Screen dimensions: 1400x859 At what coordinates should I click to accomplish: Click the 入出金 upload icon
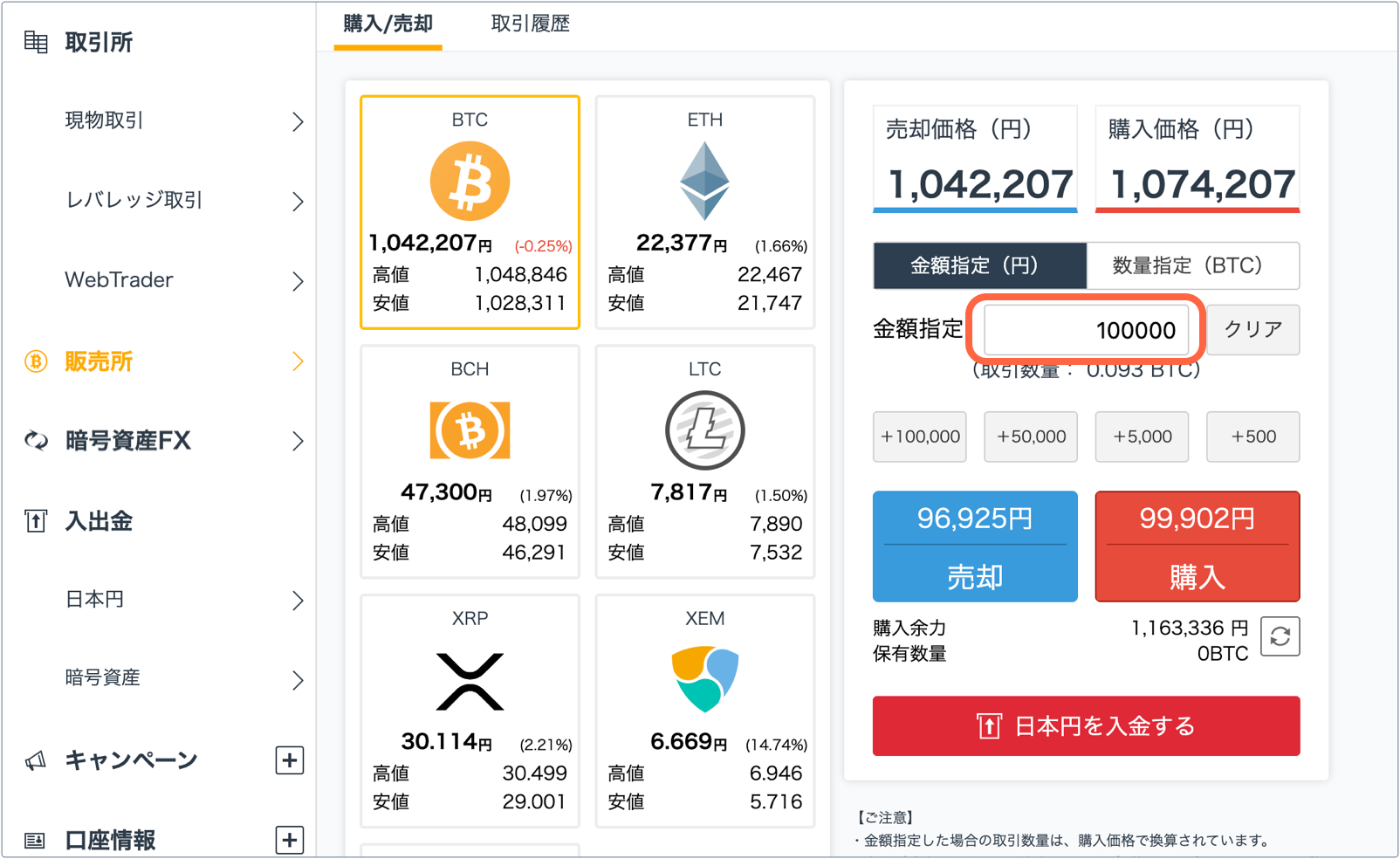coord(36,521)
